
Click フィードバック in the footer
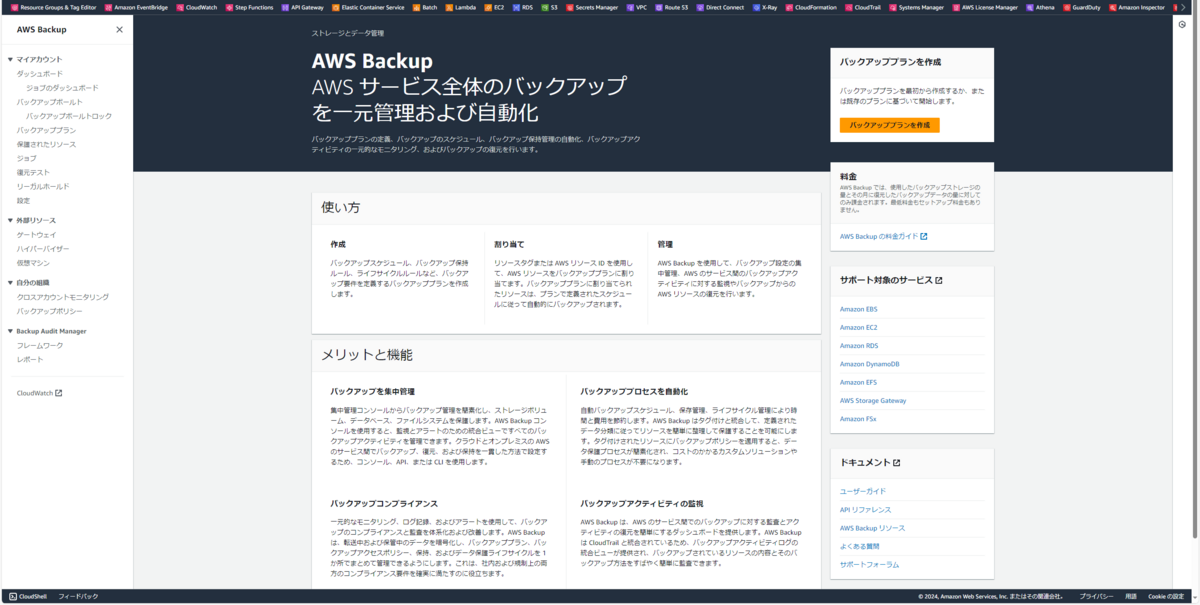tap(78, 596)
